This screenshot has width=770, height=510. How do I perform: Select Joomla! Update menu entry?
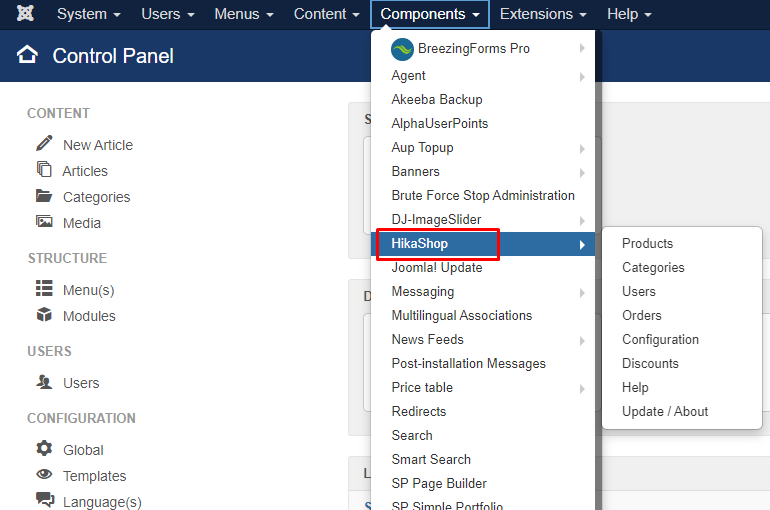[x=437, y=268]
